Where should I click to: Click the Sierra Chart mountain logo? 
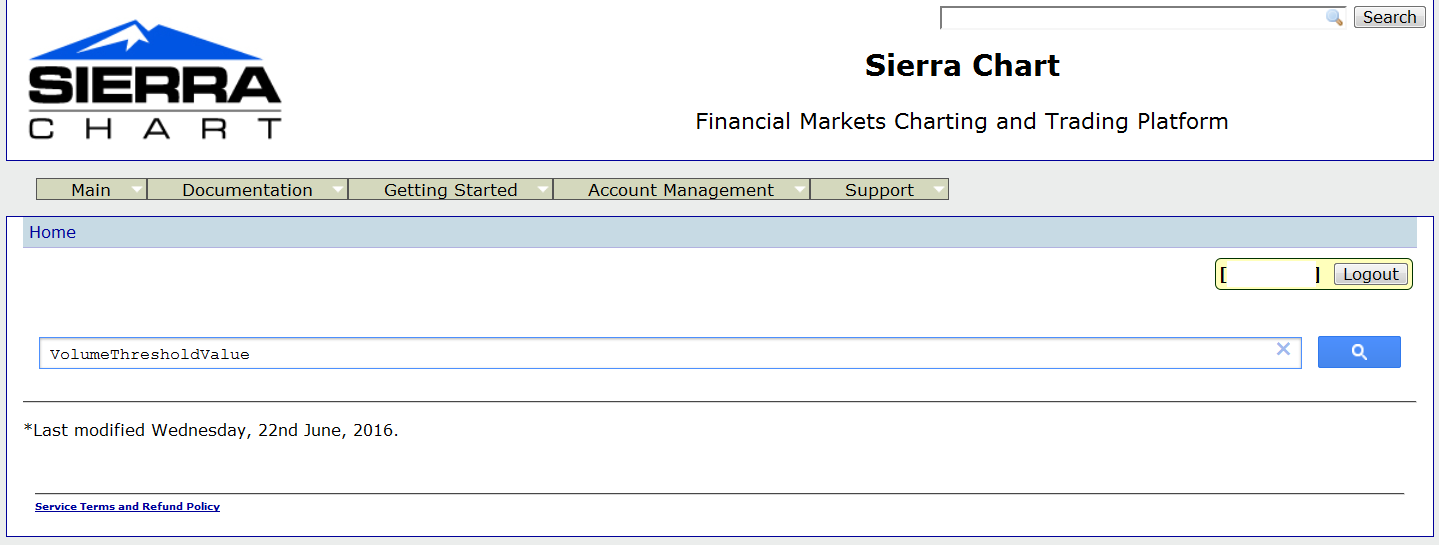click(x=155, y=80)
